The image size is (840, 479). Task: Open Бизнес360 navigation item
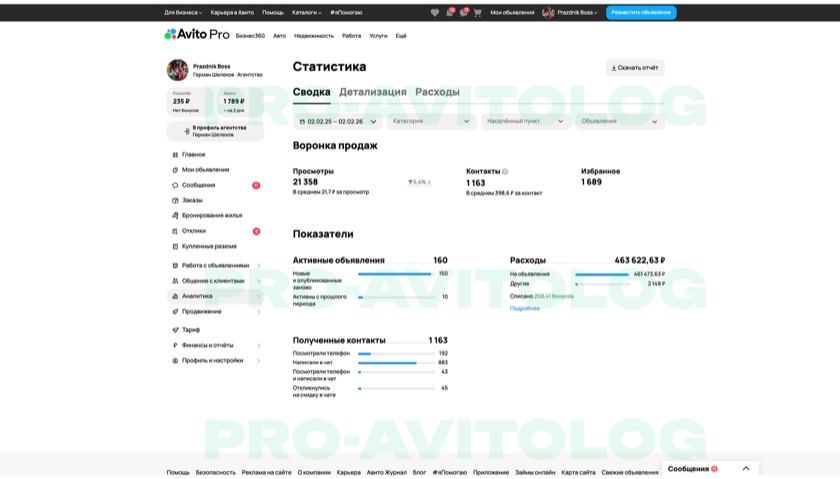tap(250, 36)
